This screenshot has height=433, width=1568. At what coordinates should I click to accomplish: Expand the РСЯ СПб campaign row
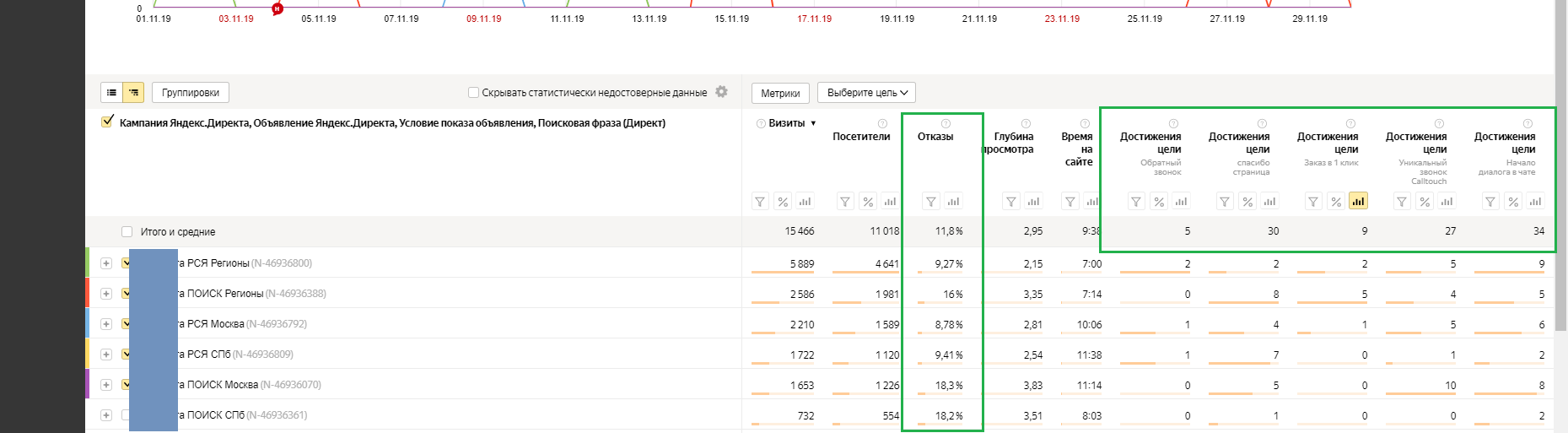[x=106, y=354]
